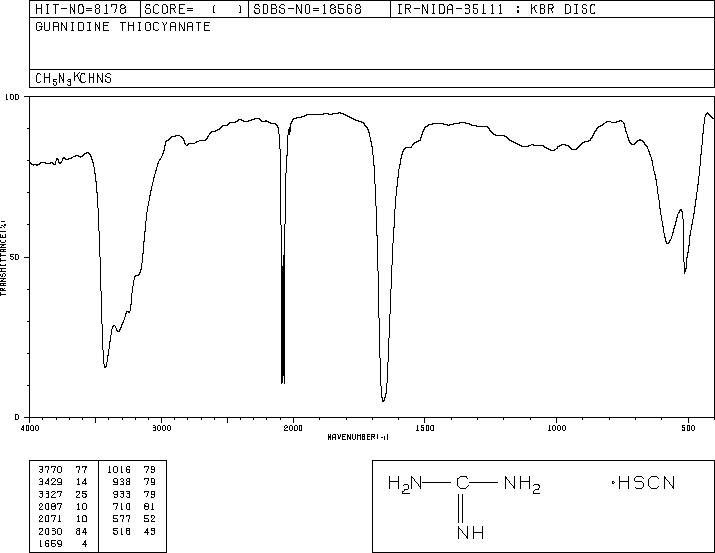Click the SDBS-NO=18568 header cell
This screenshot has width=715, height=553.
319,9
